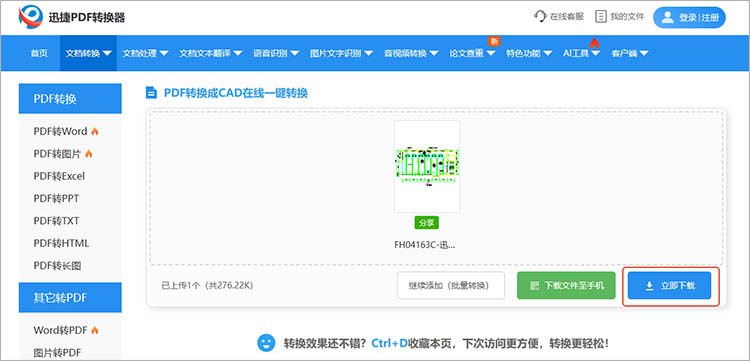Select PDF转Word in the sidebar
The height and width of the screenshot is (361, 750).
[x=60, y=131]
